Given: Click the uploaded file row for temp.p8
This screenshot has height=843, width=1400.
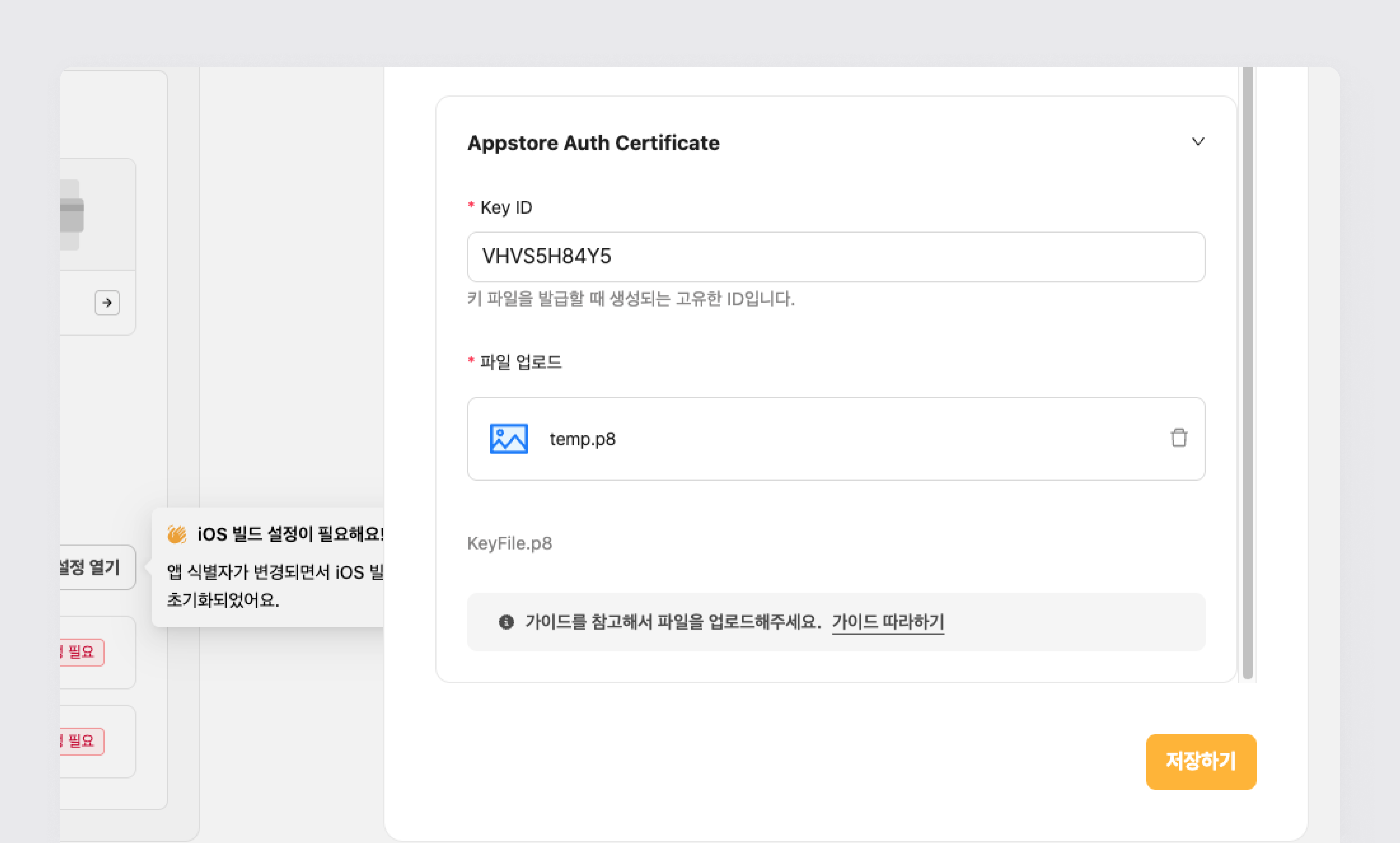Looking at the screenshot, I should [x=852, y=439].
